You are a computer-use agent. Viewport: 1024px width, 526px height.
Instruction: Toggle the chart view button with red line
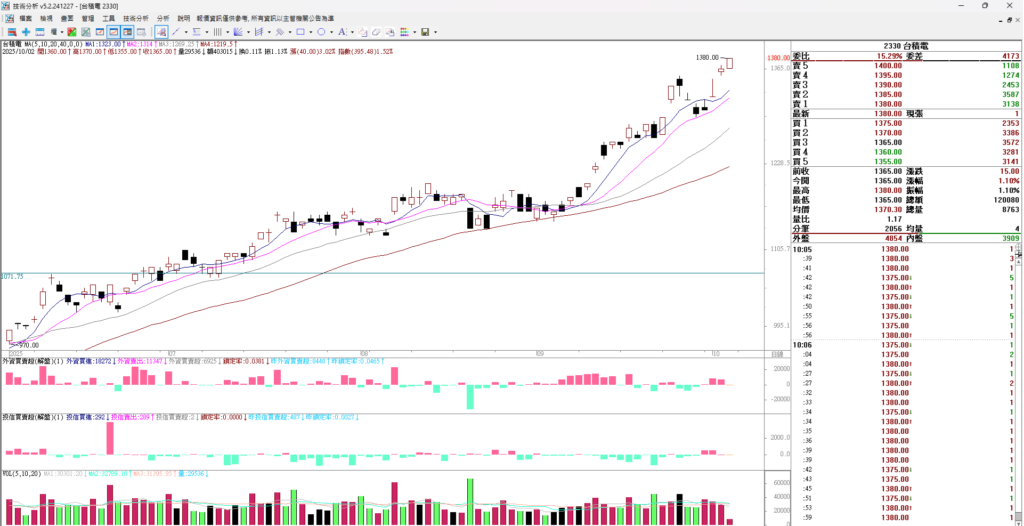point(113,32)
